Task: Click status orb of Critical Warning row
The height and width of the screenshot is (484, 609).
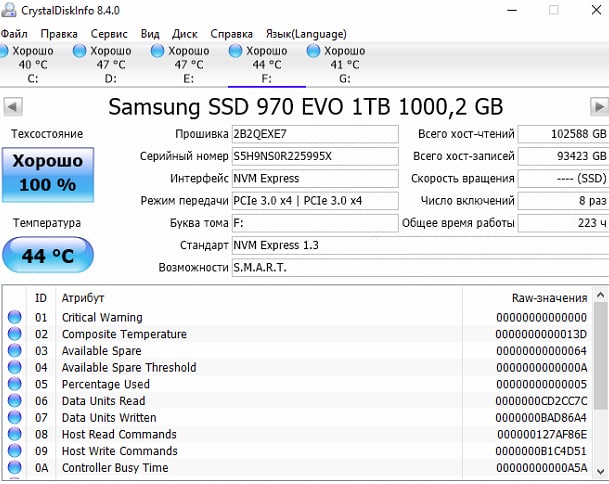Action: [x=15, y=317]
